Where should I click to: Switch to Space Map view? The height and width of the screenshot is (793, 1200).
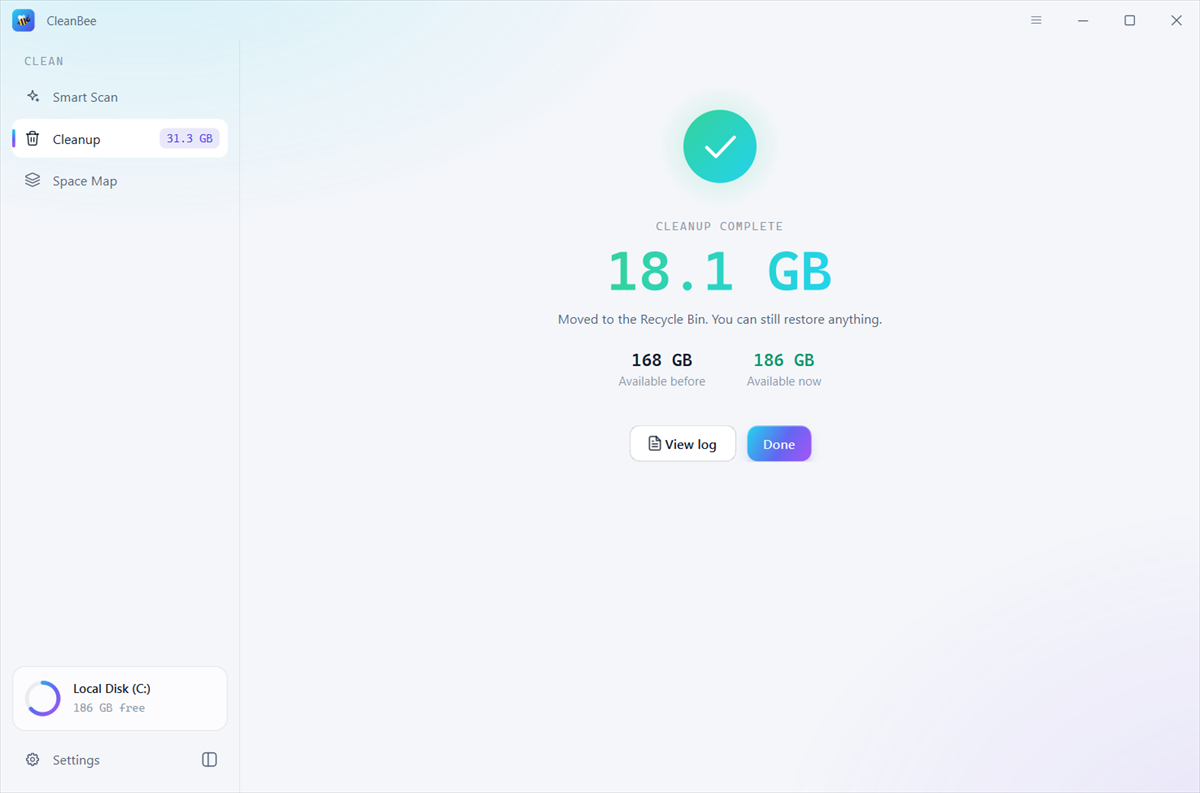pyautogui.click(x=120, y=181)
